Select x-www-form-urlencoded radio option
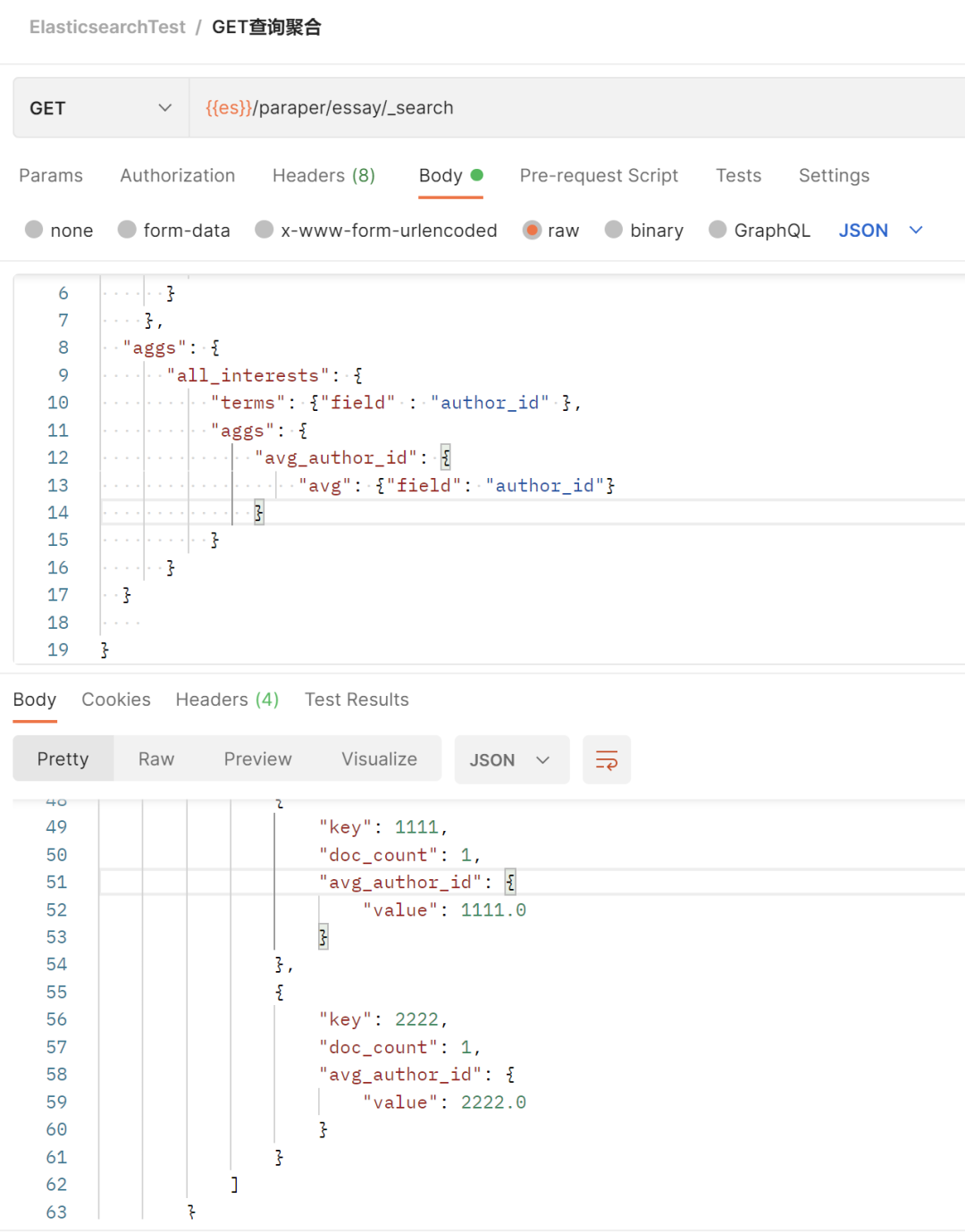This screenshot has height=1232, width=965. pos(264,230)
